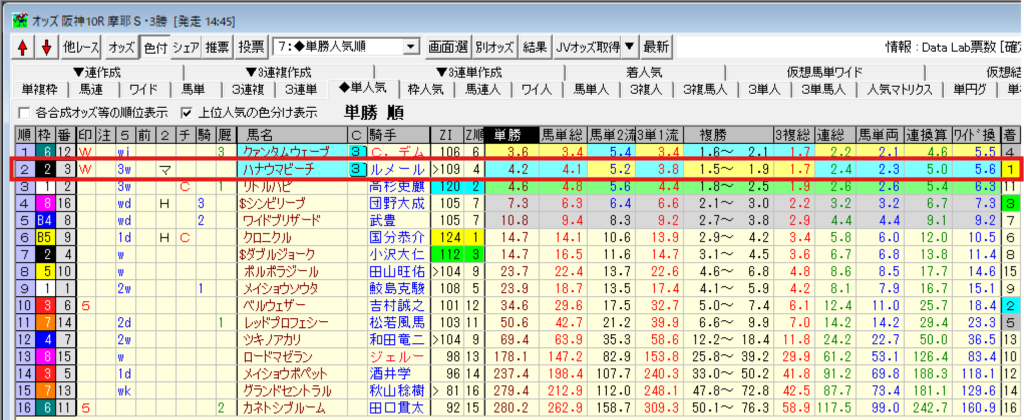Viewport: 1024px width, 420px height.
Task: Click the 結果 results button
Action: tap(535, 47)
